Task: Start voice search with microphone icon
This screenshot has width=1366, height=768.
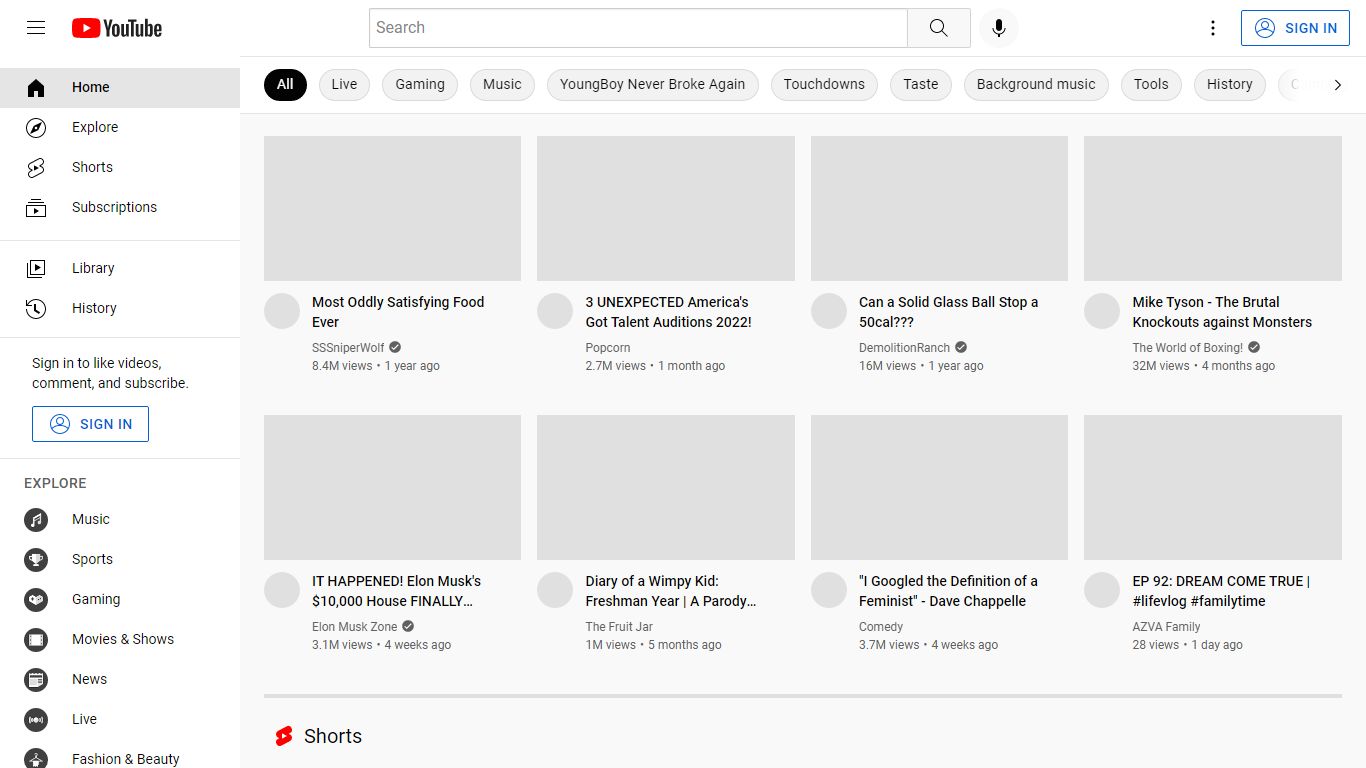Action: pos(998,28)
